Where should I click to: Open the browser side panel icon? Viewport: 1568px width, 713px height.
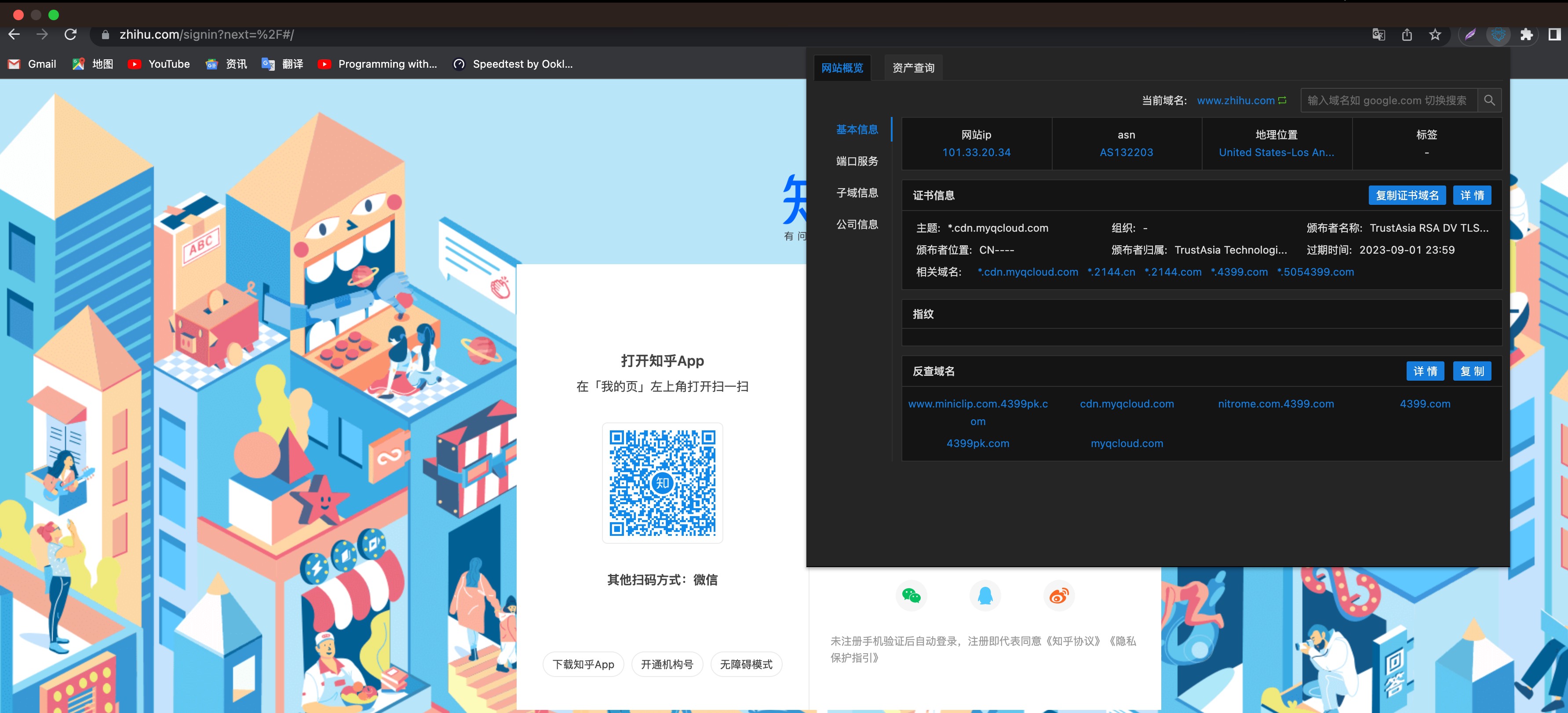(1554, 35)
